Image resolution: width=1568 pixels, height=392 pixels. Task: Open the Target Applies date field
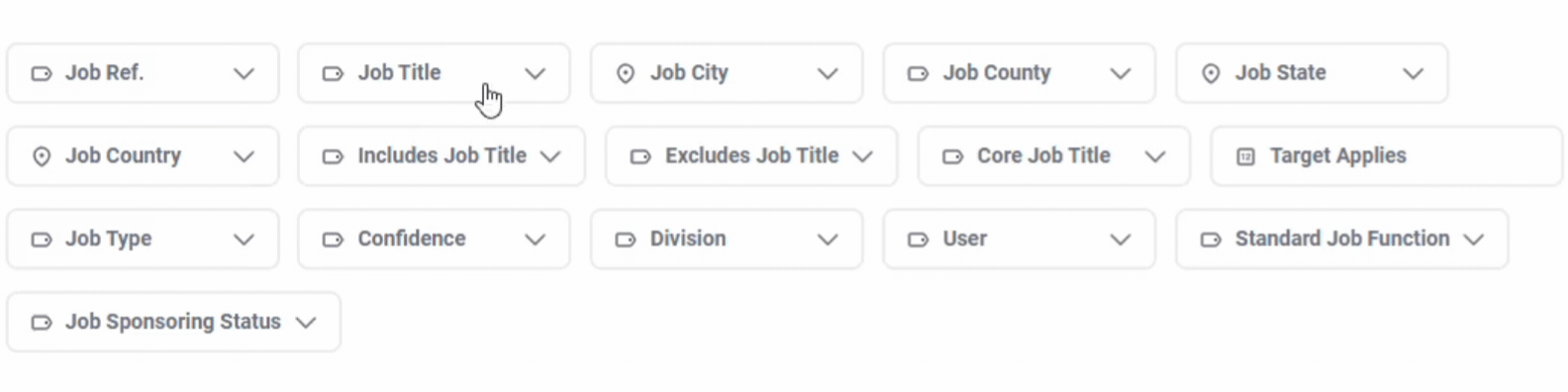click(x=1387, y=156)
